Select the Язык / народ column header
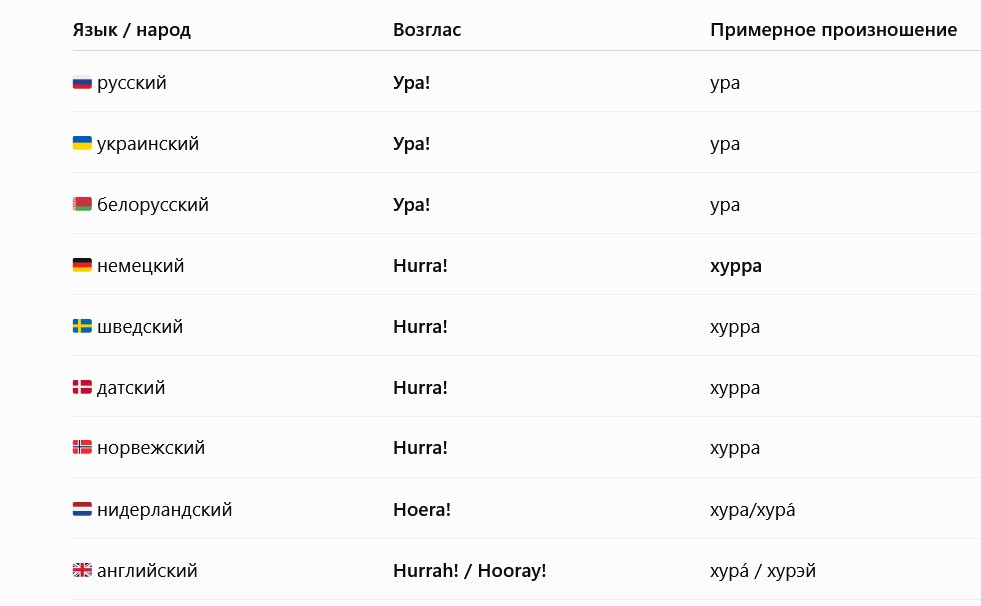 (x=131, y=29)
